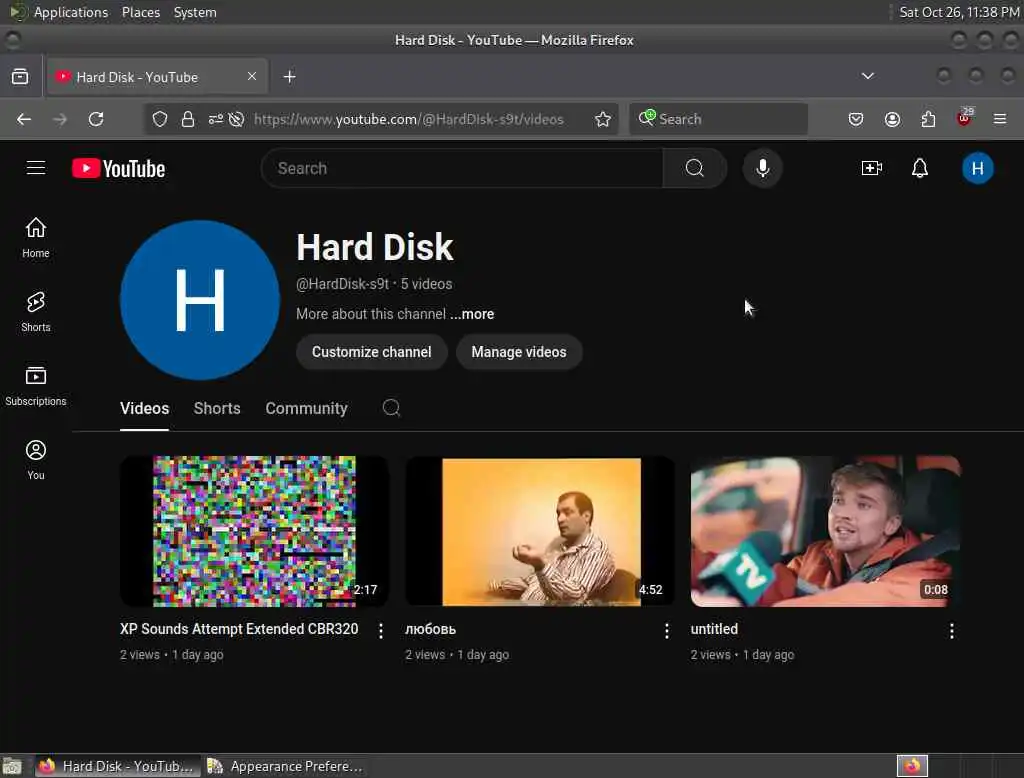The height and width of the screenshot is (778, 1024).
Task: Open the YouTube hamburger guide menu
Action: tap(36, 169)
